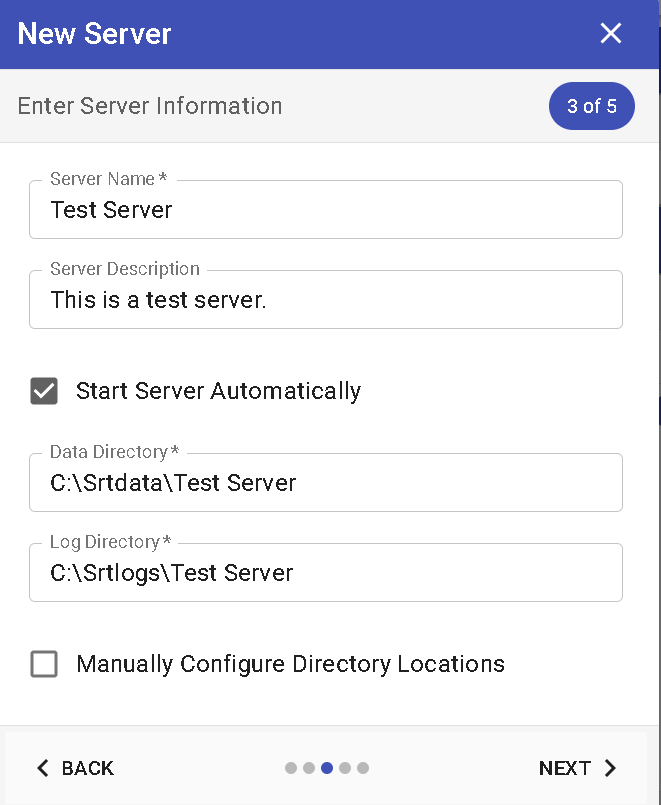Click the left-pointing back chevron icon
This screenshot has height=805, width=661.
(41, 768)
